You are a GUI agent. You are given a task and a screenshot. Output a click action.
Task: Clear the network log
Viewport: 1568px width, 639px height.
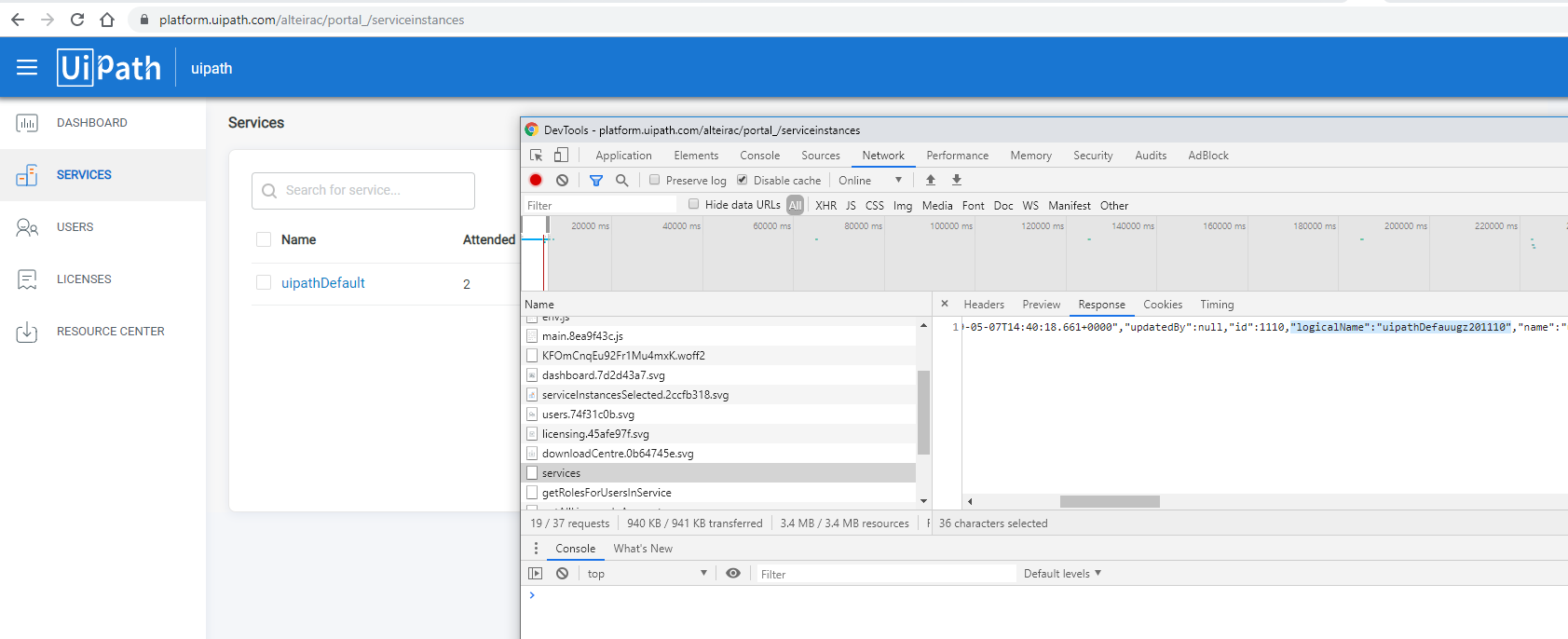[562, 181]
